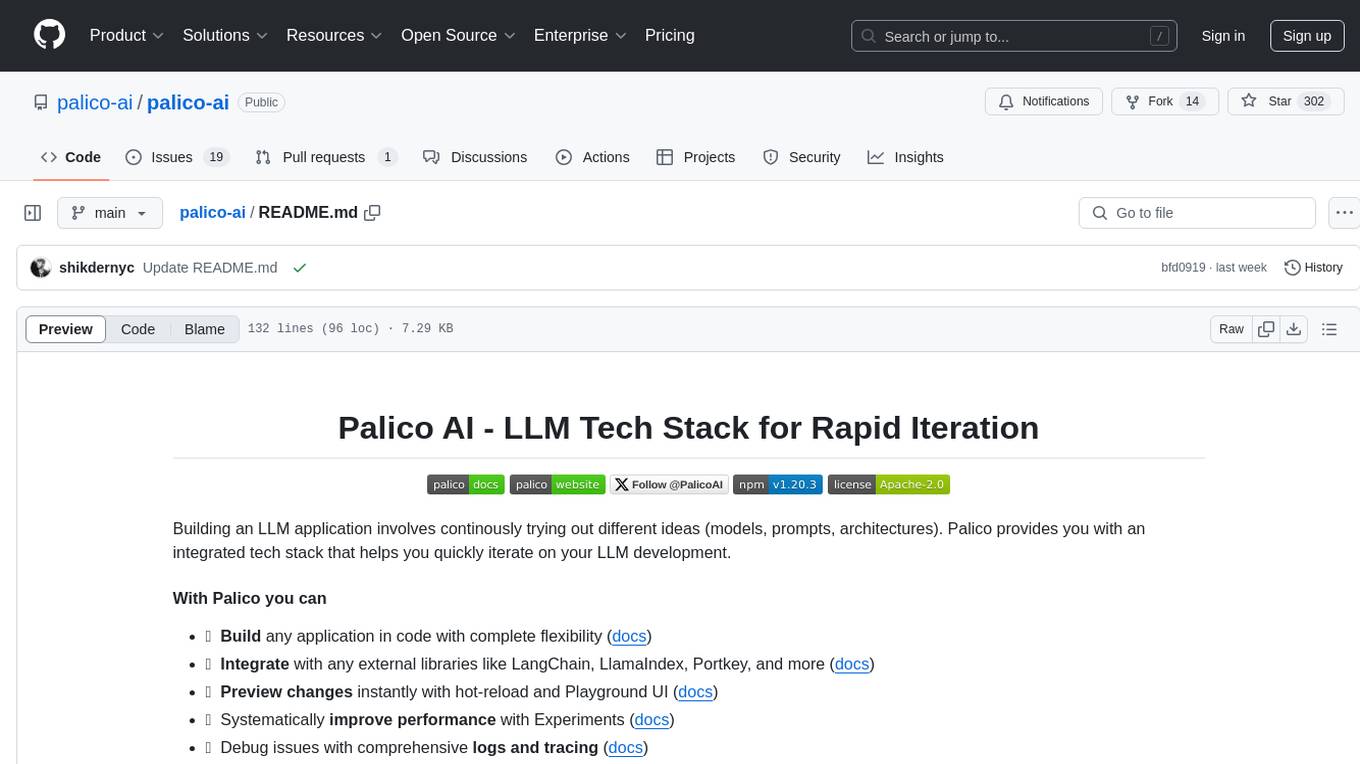This screenshot has height=764, width=1360.
Task: Click the Notifications bell button
Action: (x=1044, y=101)
